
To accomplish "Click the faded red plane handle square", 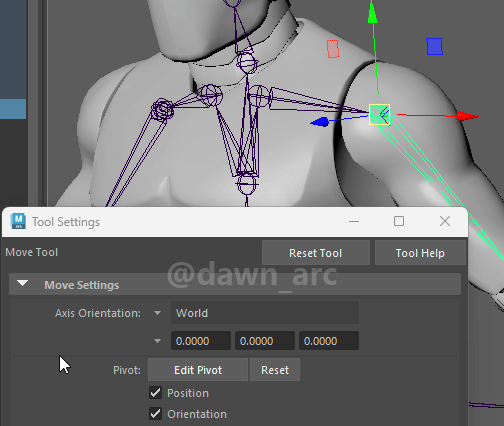I will tap(333, 49).
